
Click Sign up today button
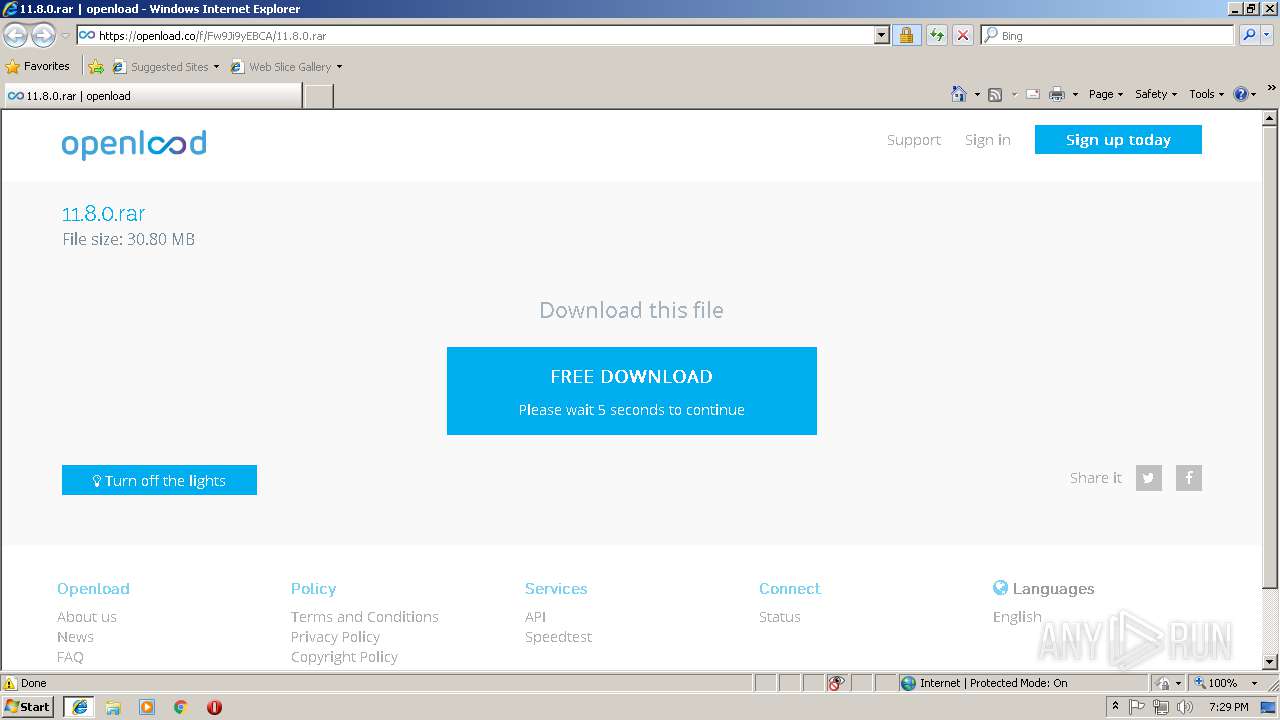click(x=1118, y=140)
